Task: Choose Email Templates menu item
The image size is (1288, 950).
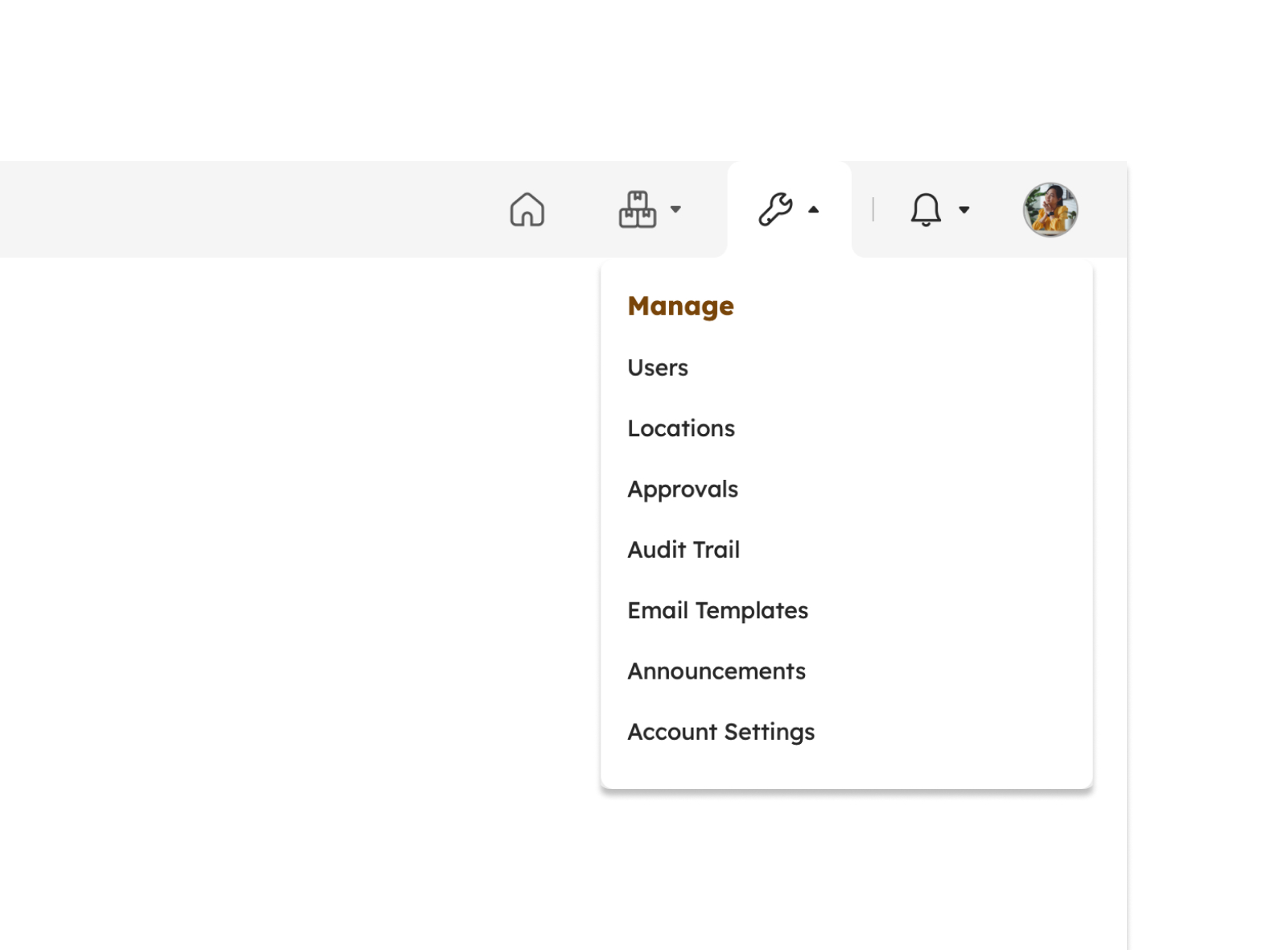Action: click(717, 611)
